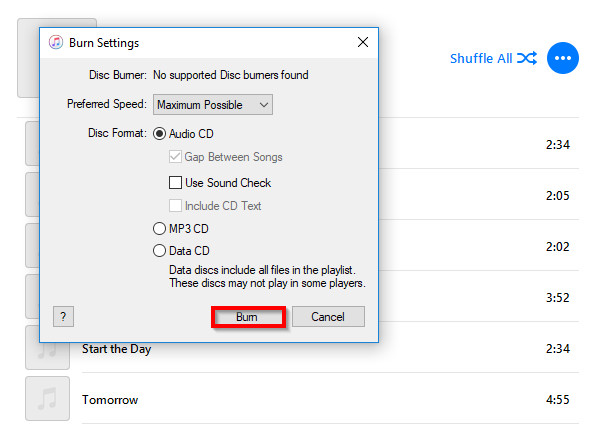Tick the Include CD Text checkbox
This screenshot has width=608, height=445.
click(176, 206)
